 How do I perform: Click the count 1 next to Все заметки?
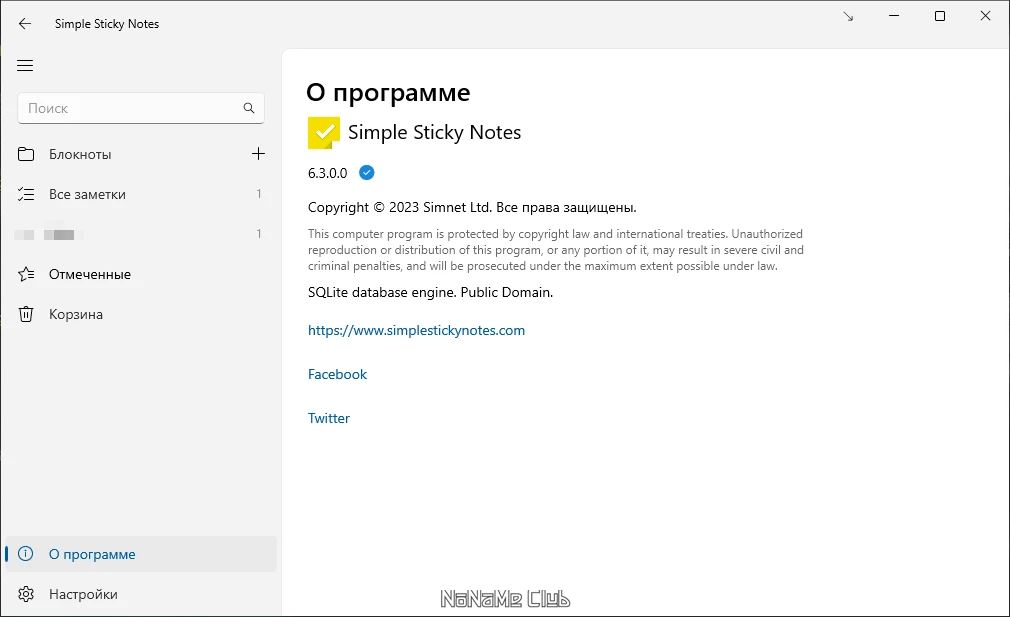[x=259, y=194]
